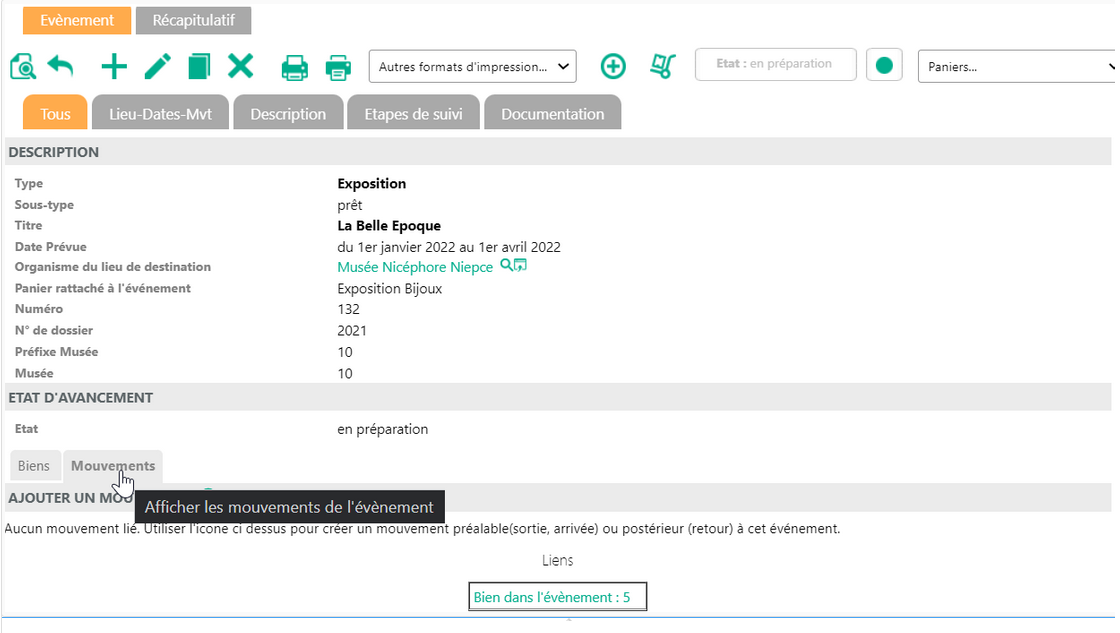The image size is (1120, 633).
Task: Click the circled plus icon
Action: coord(613,67)
